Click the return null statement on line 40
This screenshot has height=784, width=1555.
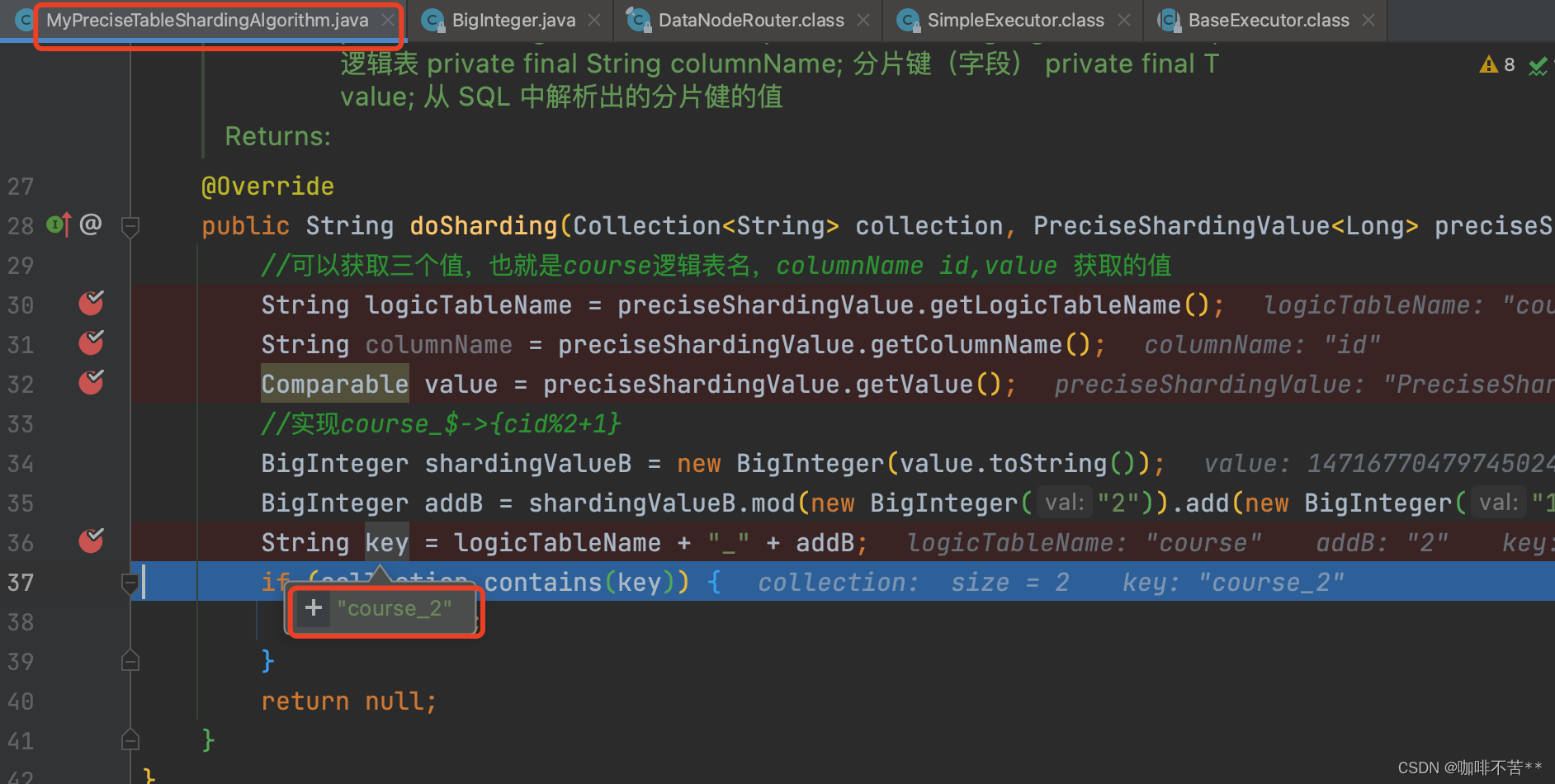pos(348,701)
